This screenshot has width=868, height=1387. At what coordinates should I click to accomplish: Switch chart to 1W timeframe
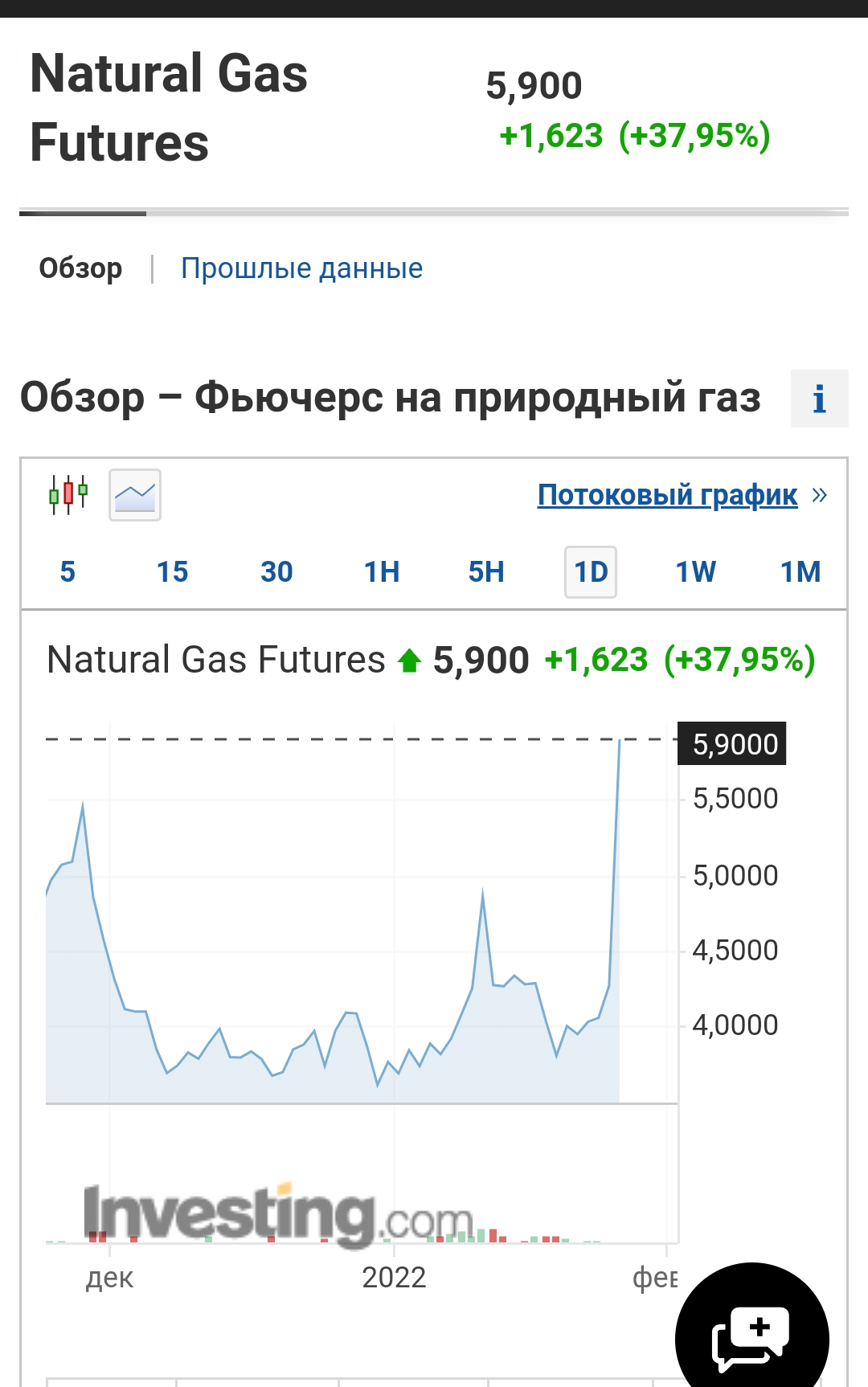point(695,572)
